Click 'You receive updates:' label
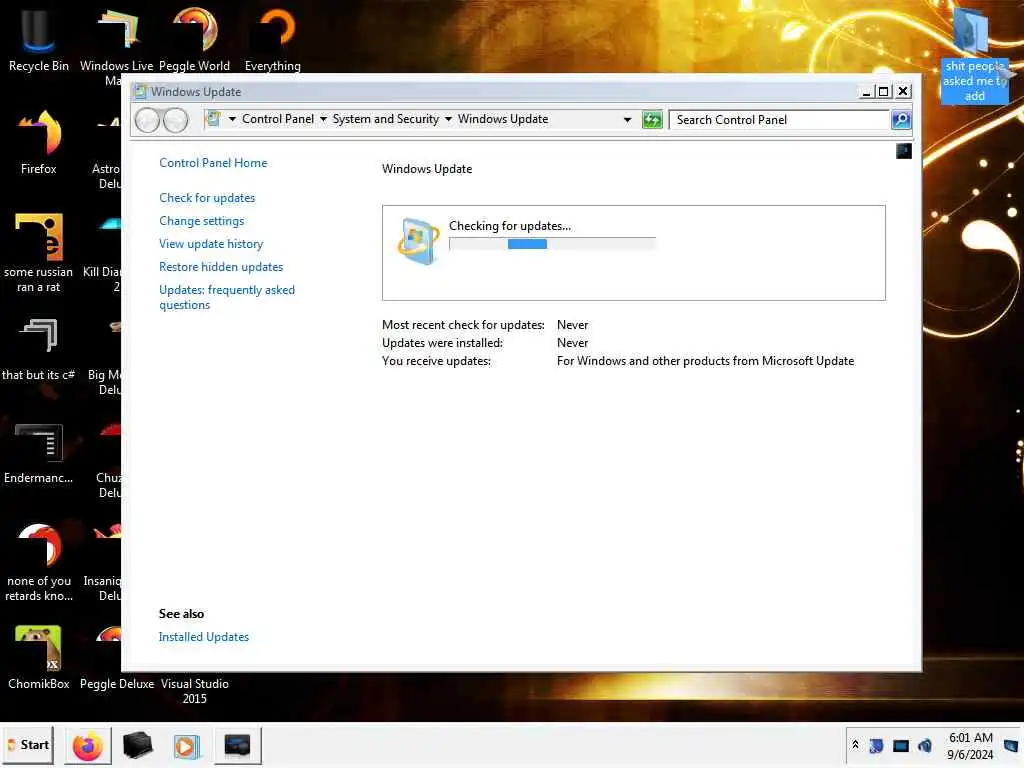 click(436, 360)
